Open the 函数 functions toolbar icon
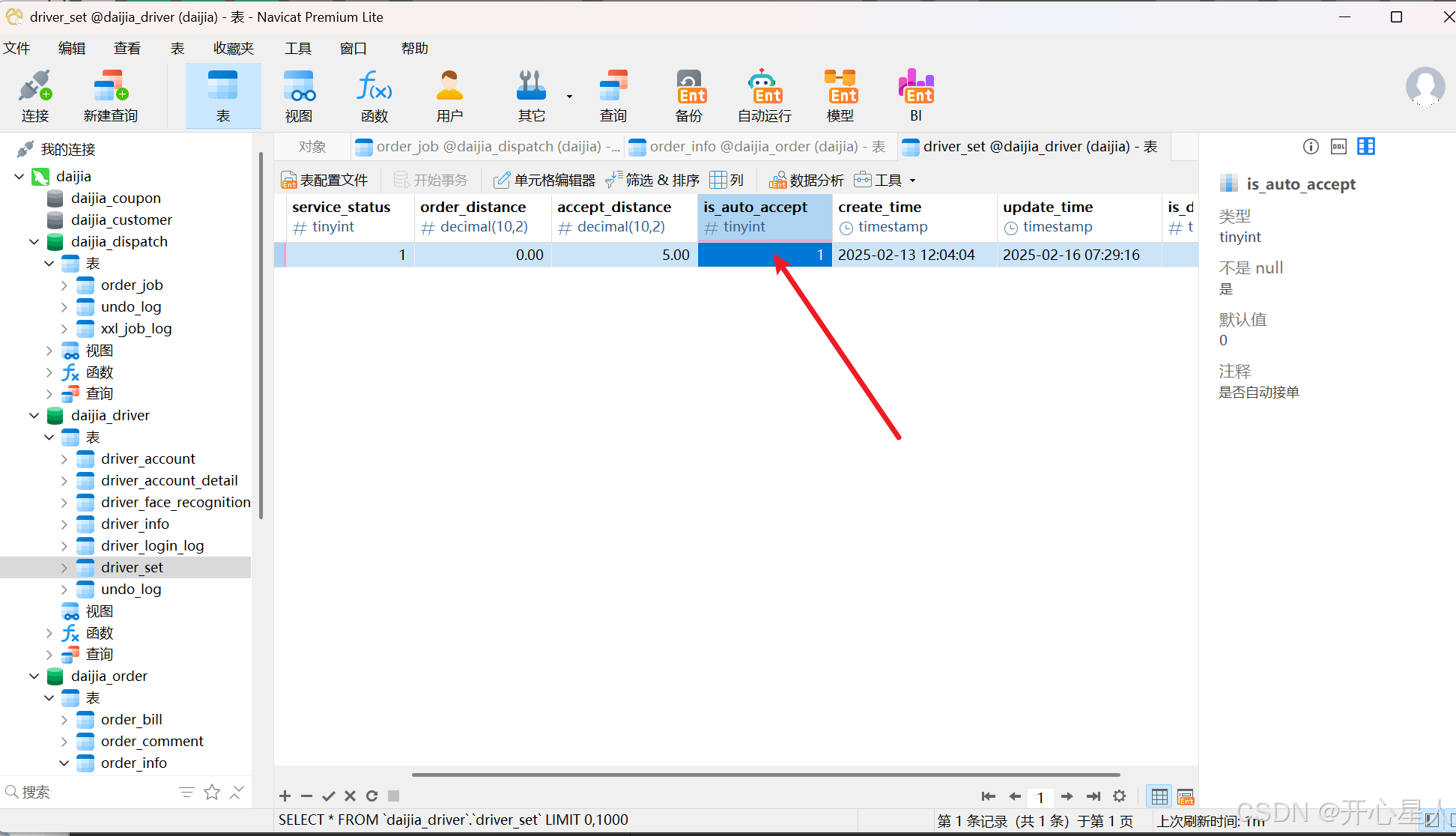The height and width of the screenshot is (836, 1456). (x=374, y=95)
